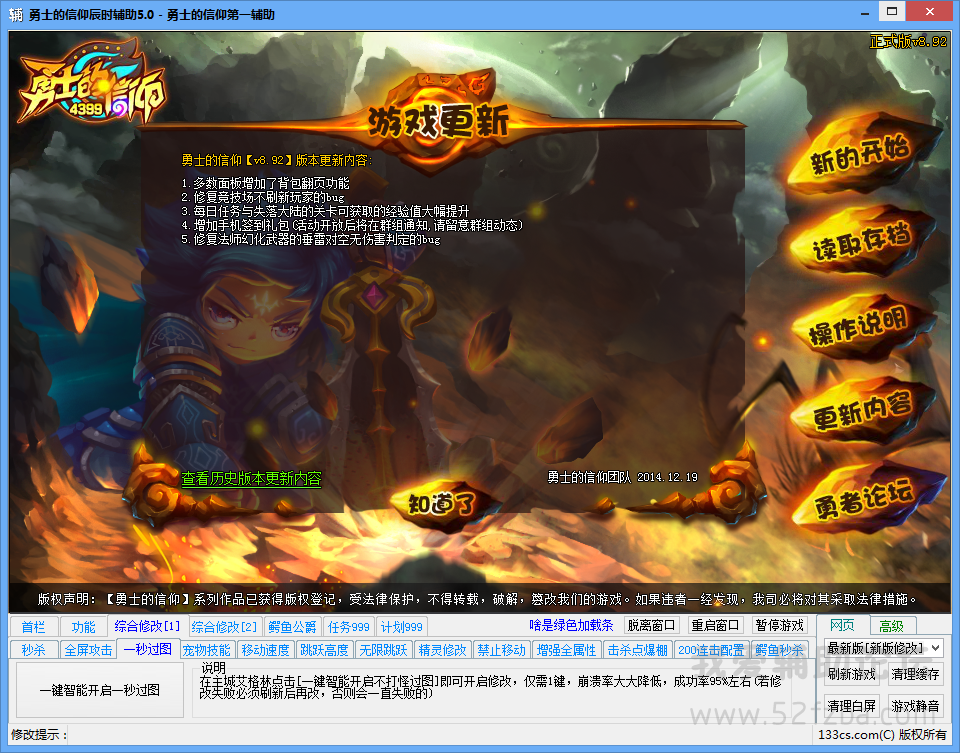Click the 勇士的信仰 4399 game logo
960x753 pixels.
coord(92,83)
